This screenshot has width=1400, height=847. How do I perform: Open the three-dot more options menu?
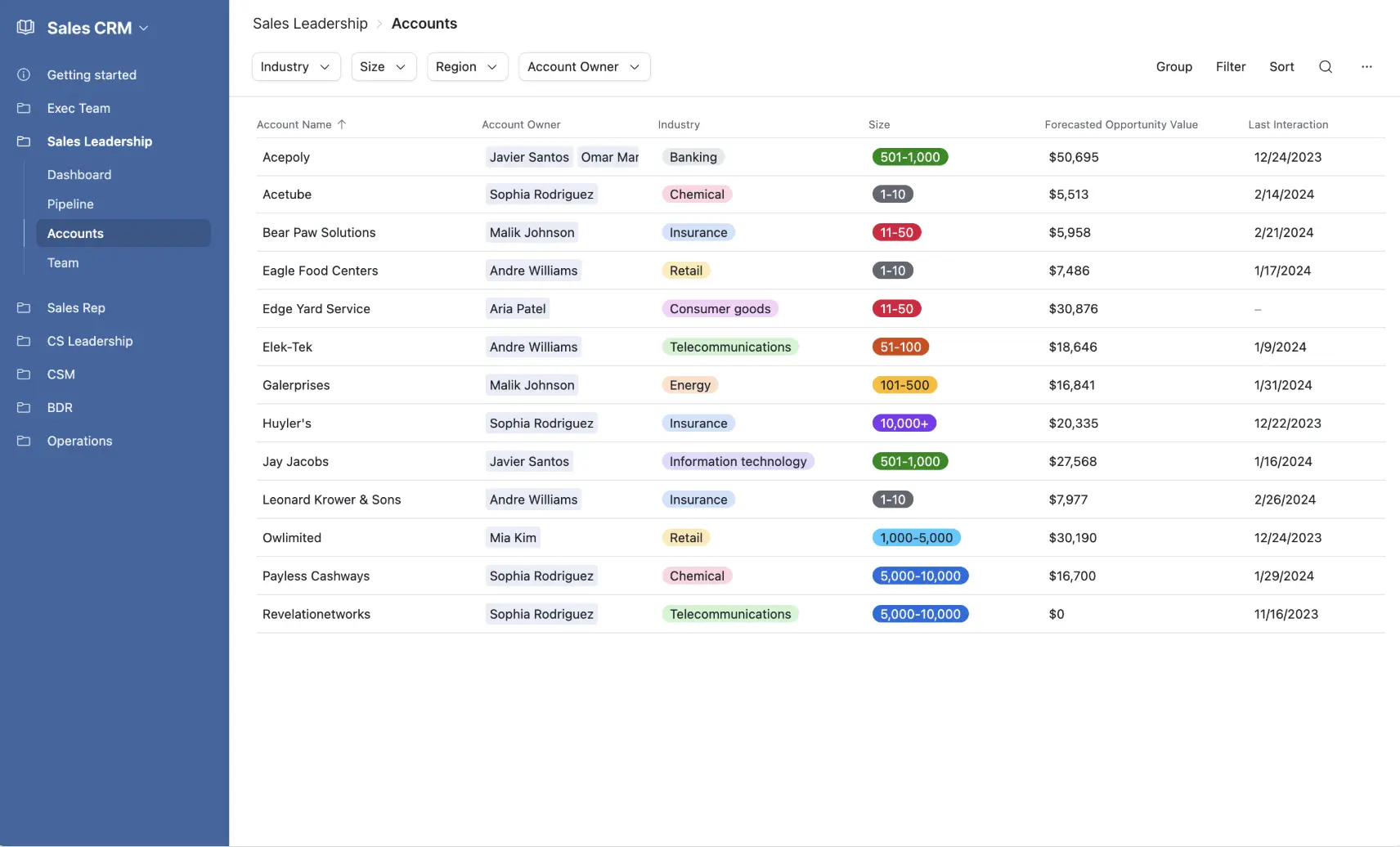1366,67
